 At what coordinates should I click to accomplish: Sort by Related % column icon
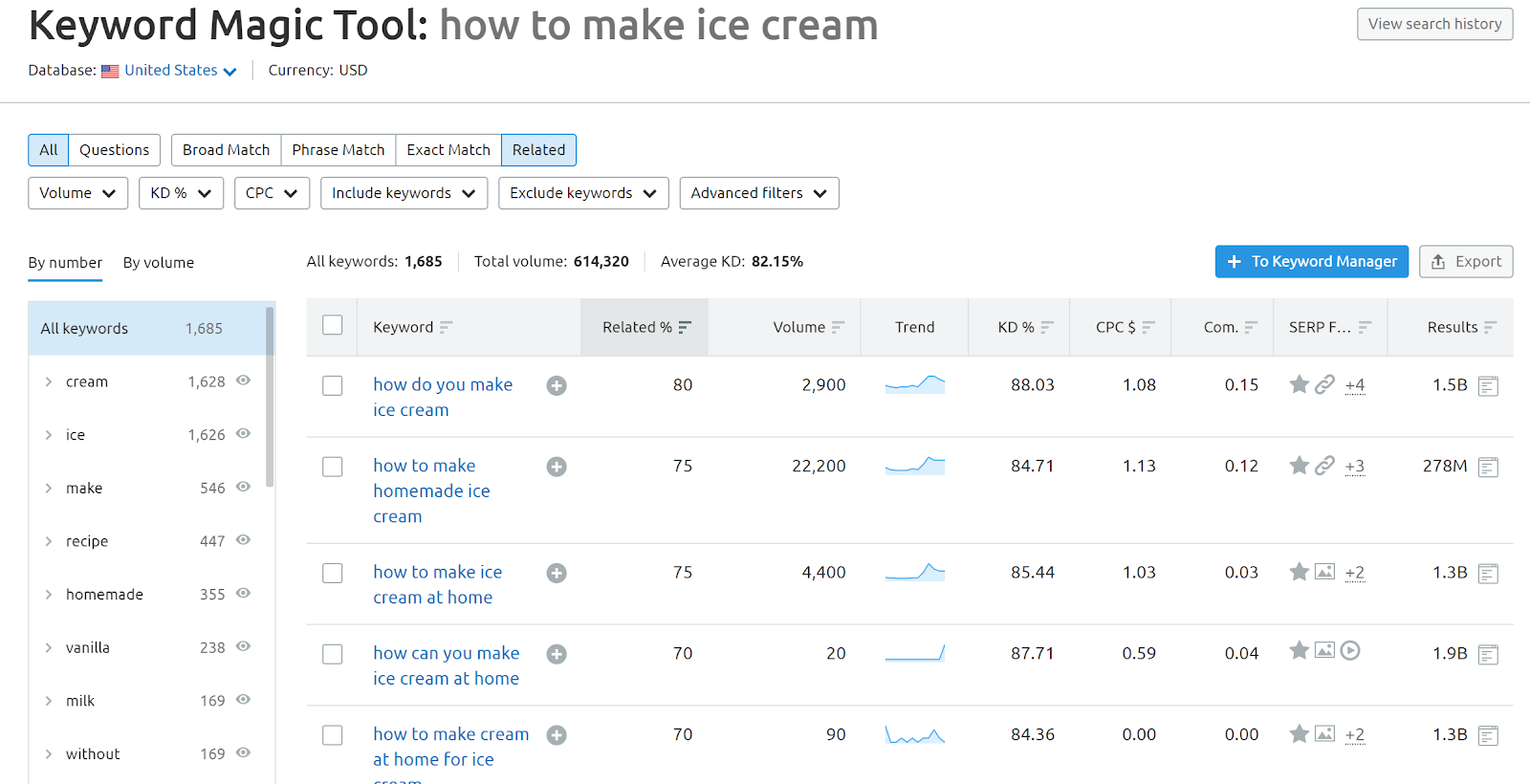coord(685,327)
